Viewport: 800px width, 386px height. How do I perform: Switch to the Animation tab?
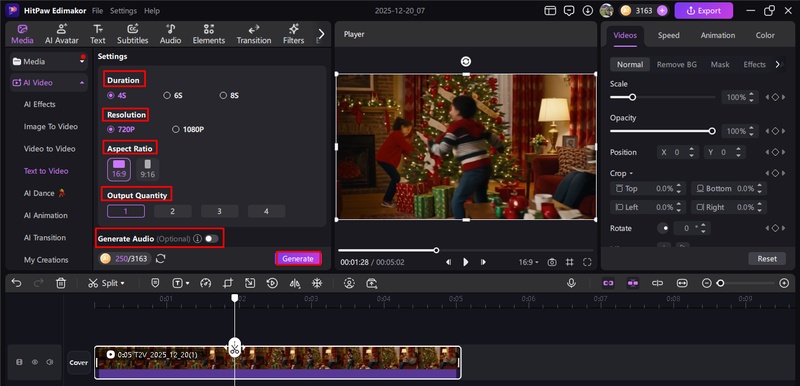[x=718, y=35]
